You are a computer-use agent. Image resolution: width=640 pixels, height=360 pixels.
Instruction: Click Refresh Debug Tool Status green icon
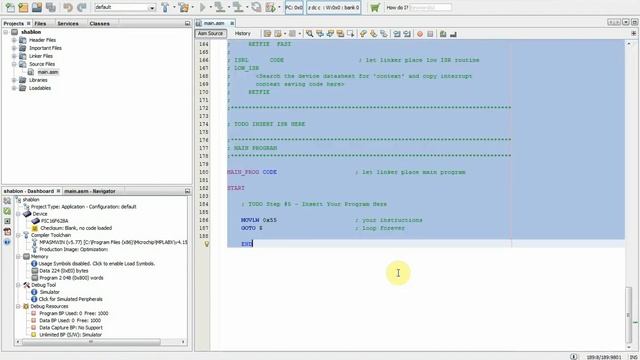pos(7,211)
